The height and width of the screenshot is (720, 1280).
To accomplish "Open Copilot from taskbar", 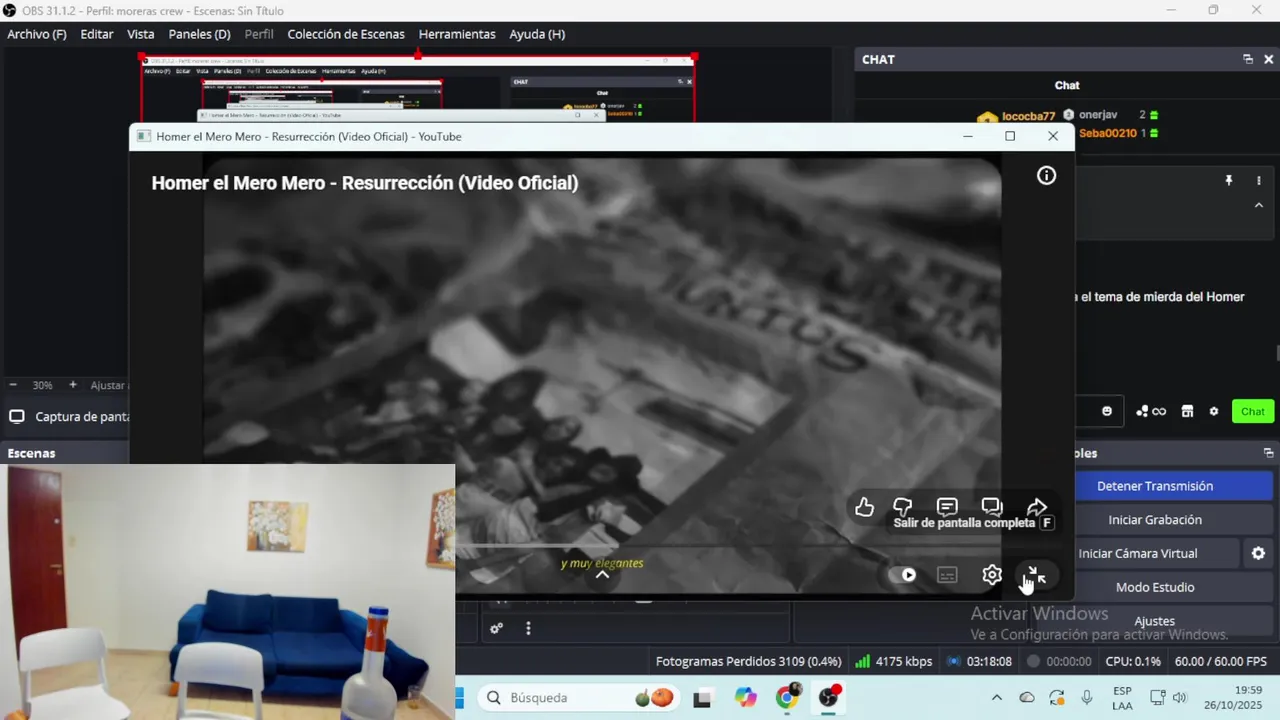I will 745,698.
